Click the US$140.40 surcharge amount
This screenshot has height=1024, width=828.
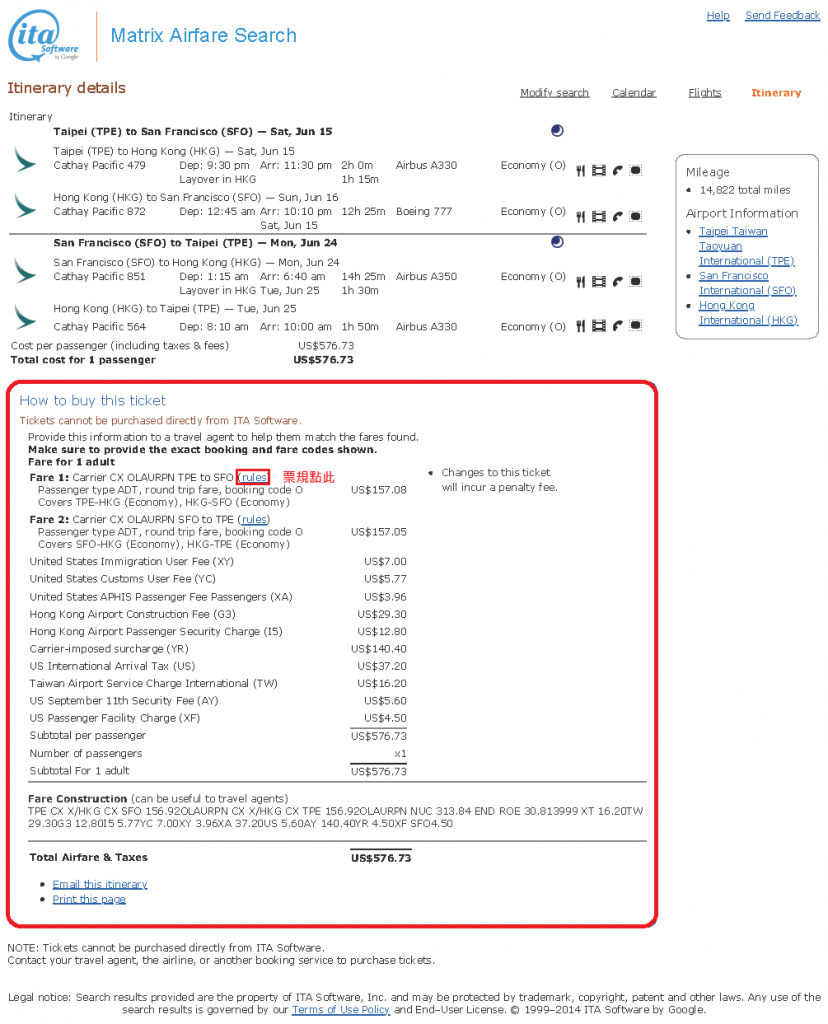coord(379,648)
